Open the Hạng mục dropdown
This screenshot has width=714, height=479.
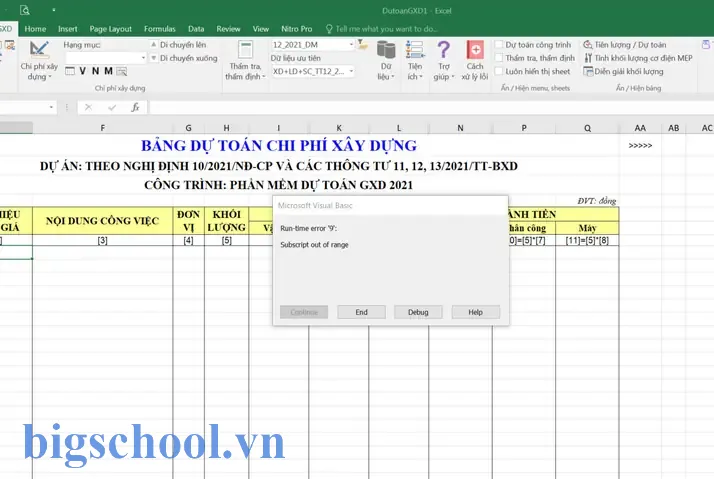[143, 58]
